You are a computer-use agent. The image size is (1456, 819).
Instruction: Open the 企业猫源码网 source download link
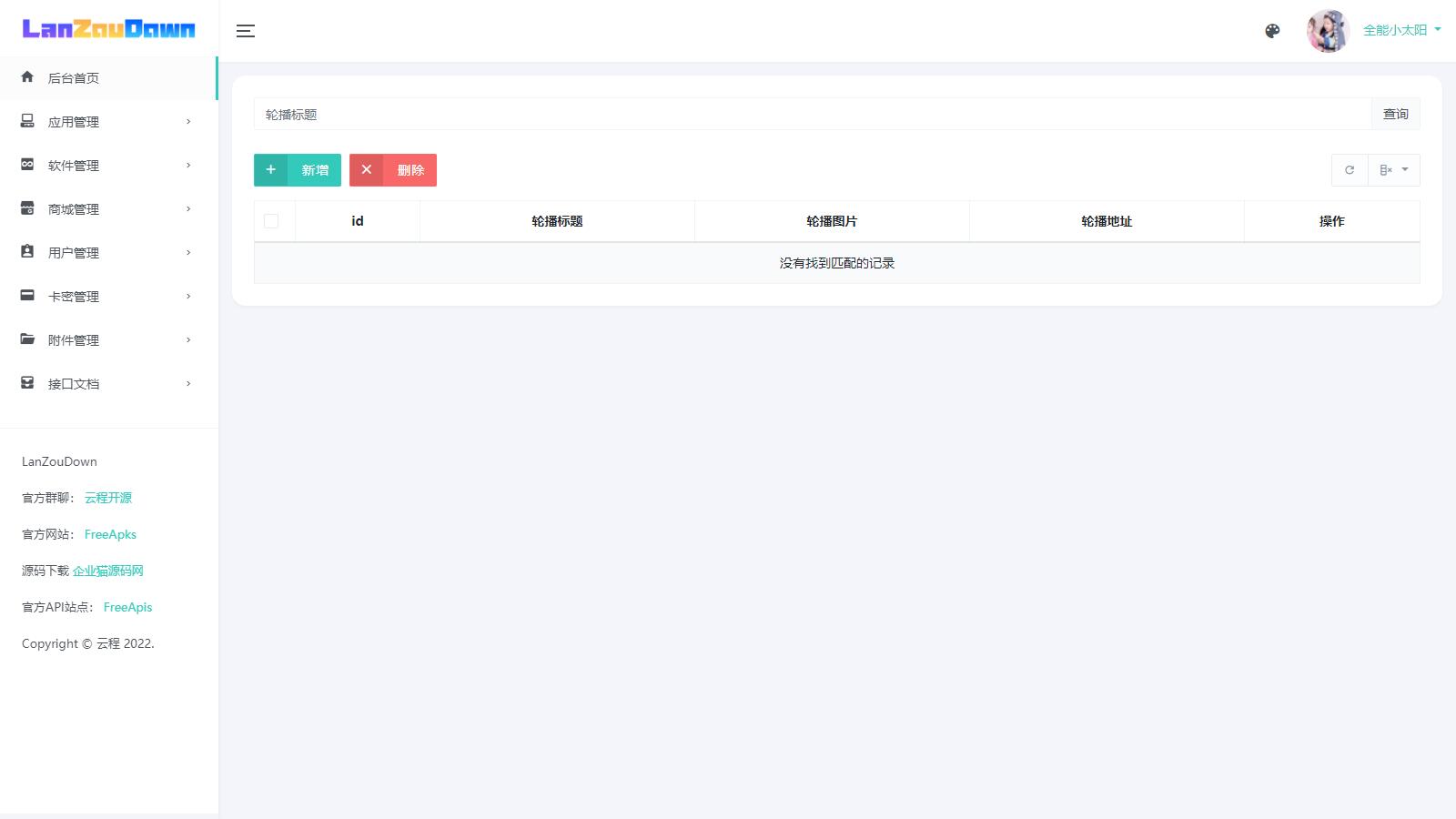coord(108,571)
